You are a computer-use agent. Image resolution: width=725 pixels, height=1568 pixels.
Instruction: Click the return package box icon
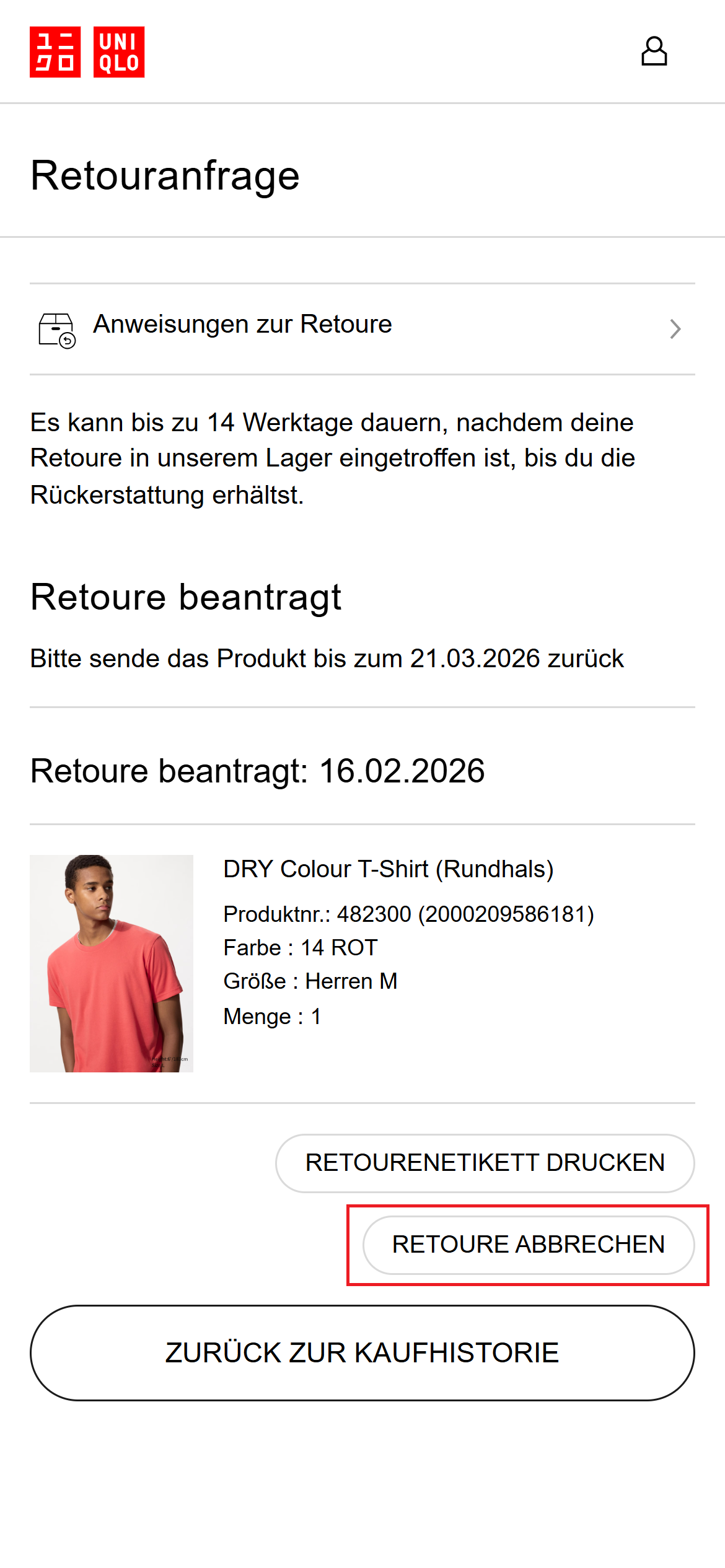tap(57, 330)
